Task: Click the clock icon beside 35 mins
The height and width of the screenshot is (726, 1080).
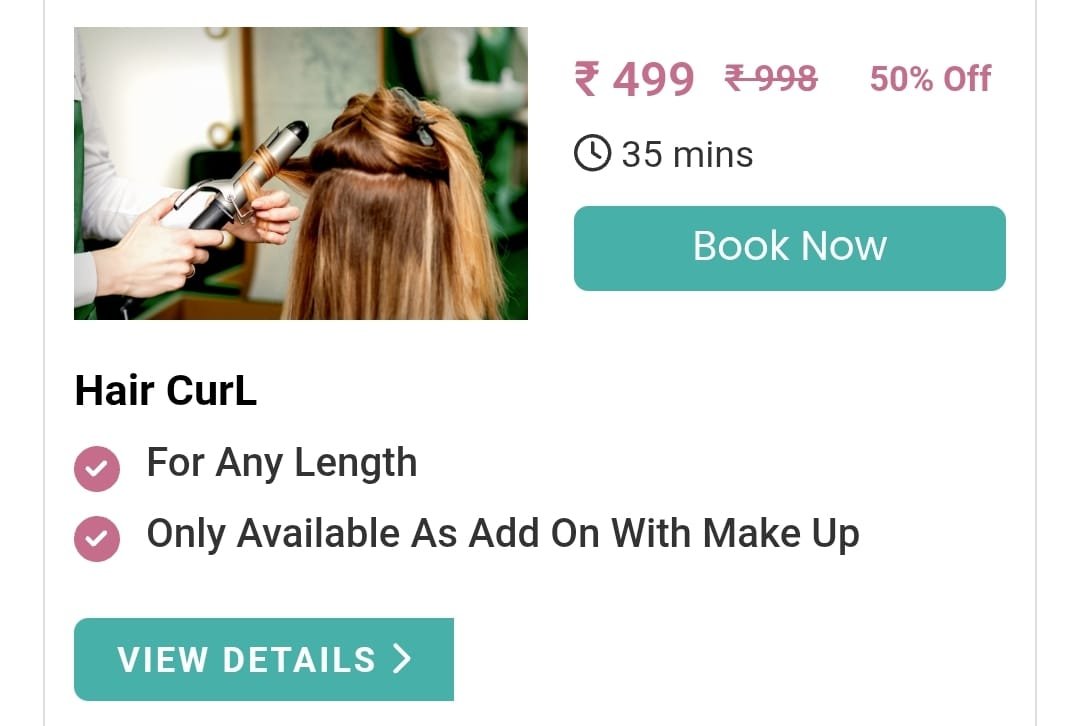Action: click(x=592, y=153)
